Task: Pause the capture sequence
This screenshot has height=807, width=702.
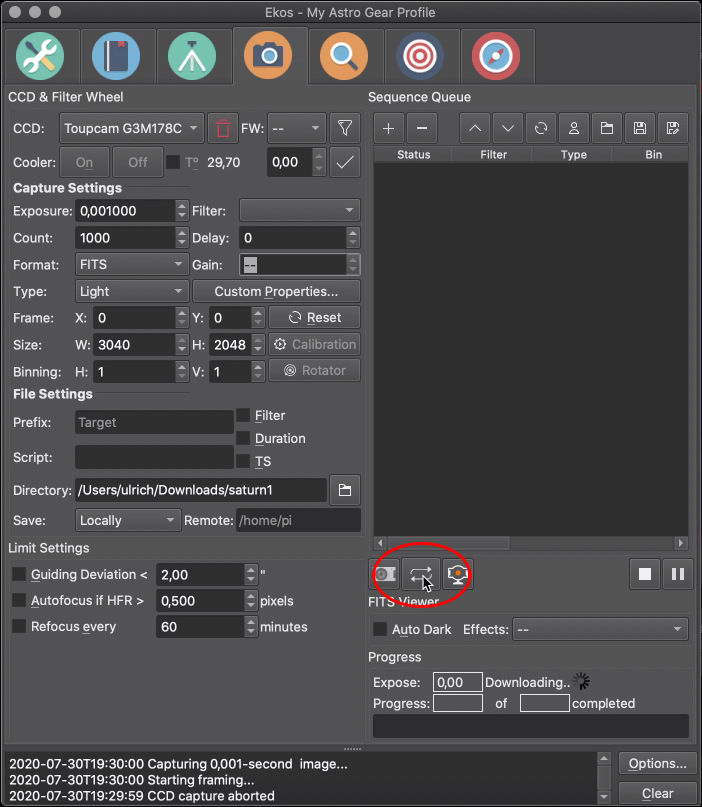Action: (x=678, y=574)
